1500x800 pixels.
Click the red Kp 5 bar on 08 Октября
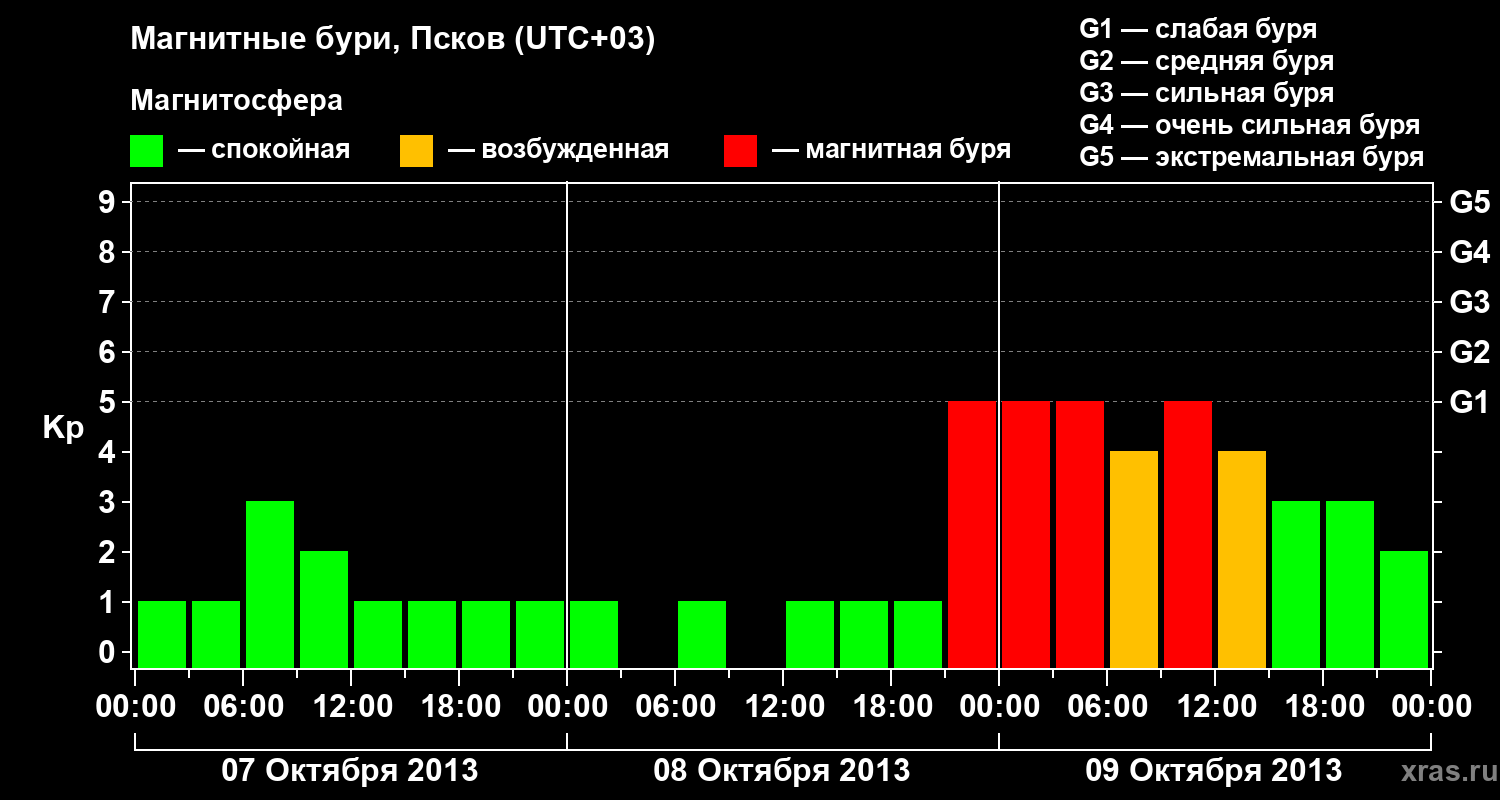point(972,534)
